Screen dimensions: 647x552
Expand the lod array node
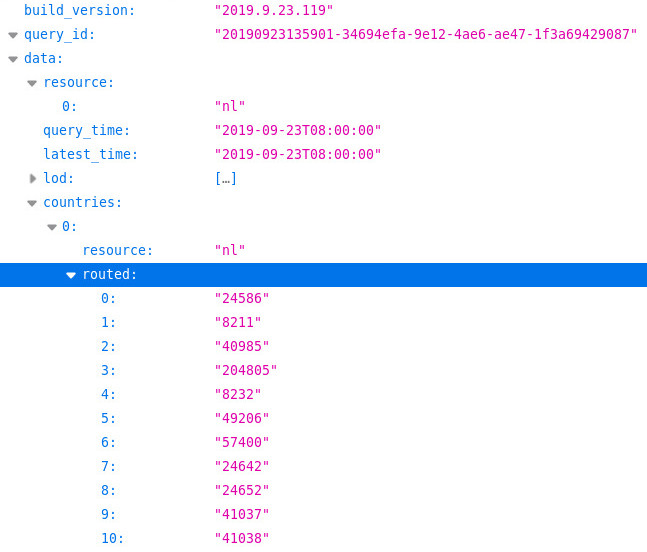(33, 178)
